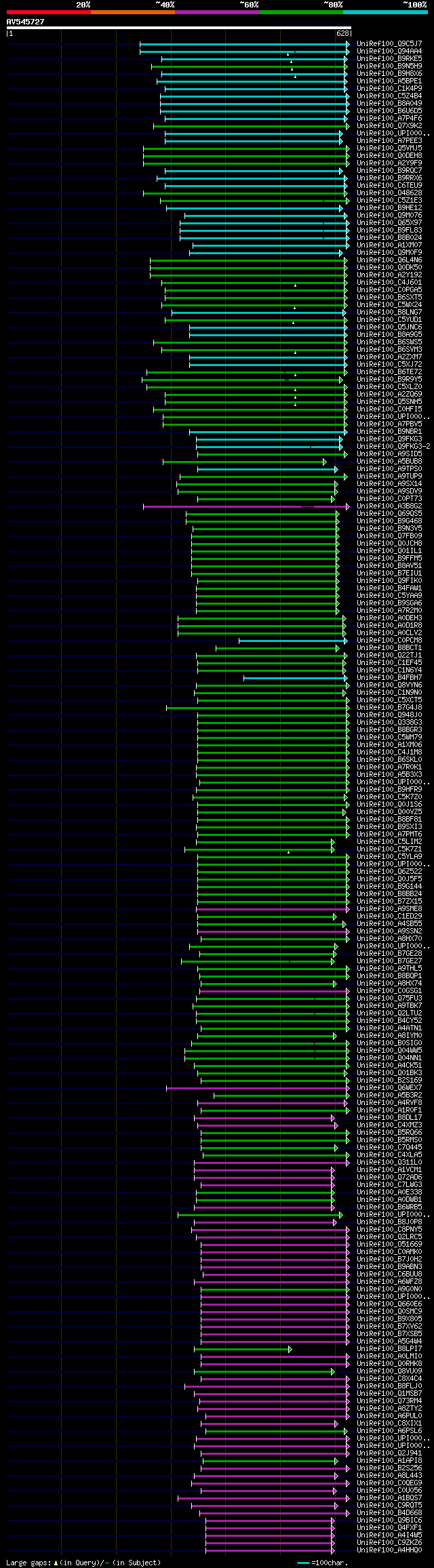Click the cyan alignment bar for B4FBH7
Image resolution: width=434 pixels, height=1568 pixels.
tap(296, 678)
